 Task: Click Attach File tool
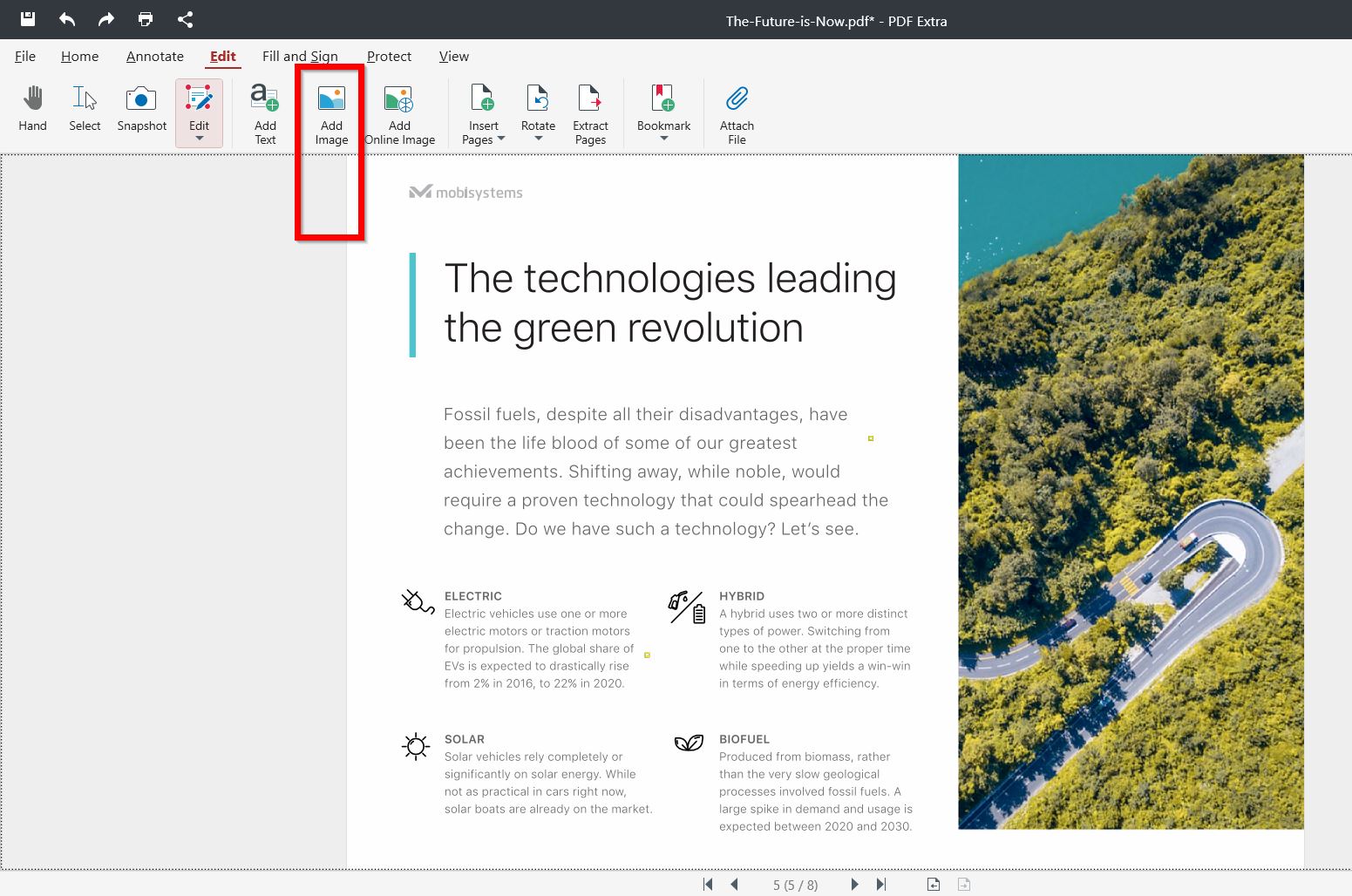coord(736,112)
